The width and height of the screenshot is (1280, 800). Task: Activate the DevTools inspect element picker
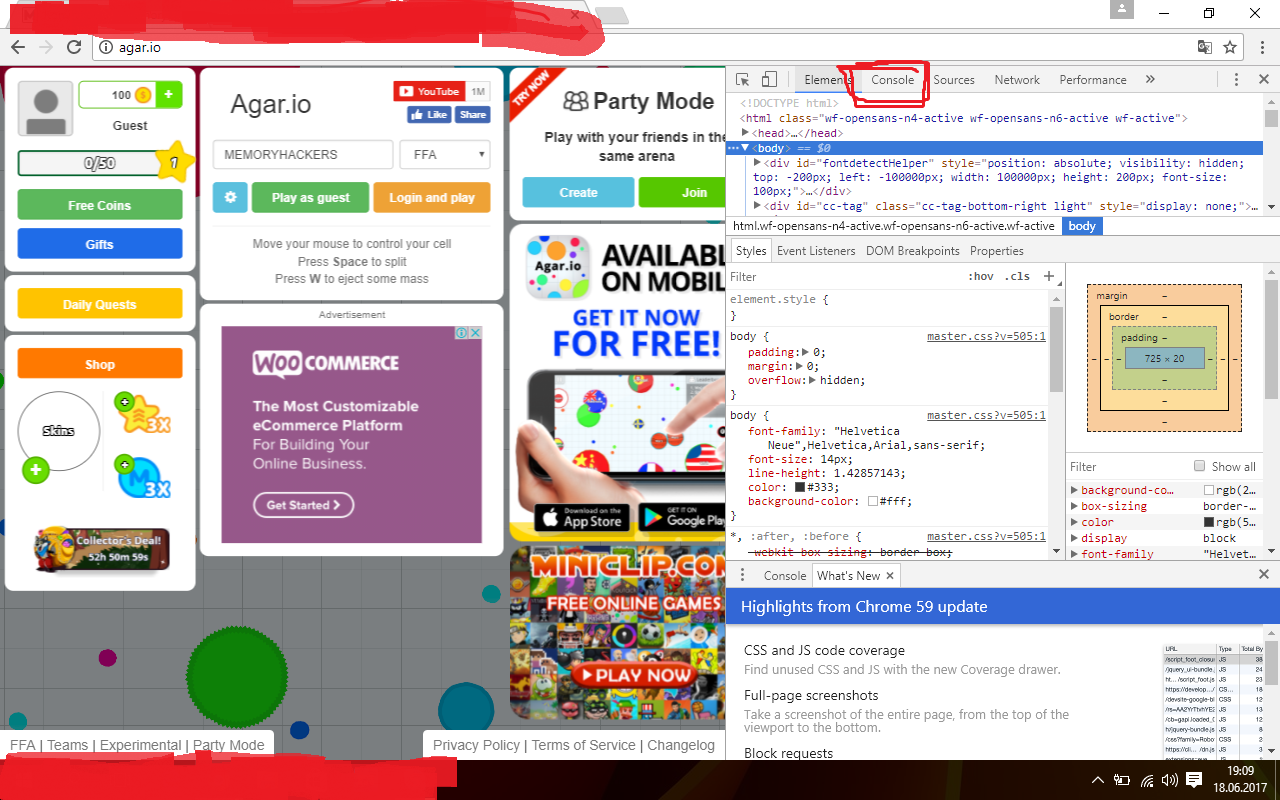click(x=743, y=80)
